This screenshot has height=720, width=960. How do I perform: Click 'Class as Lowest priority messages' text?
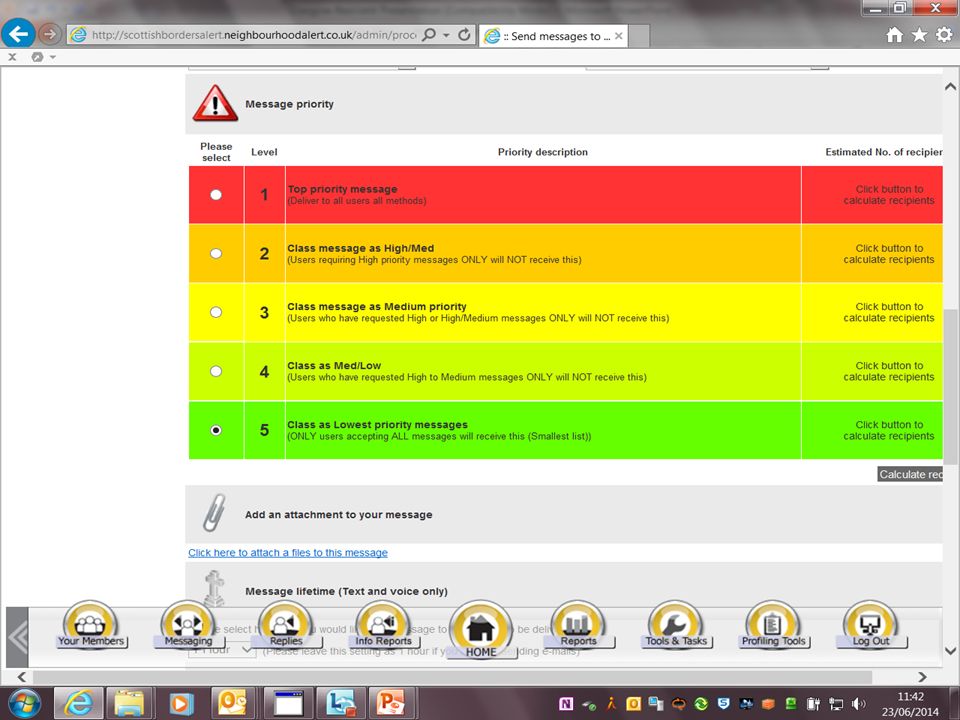[x=377, y=424]
